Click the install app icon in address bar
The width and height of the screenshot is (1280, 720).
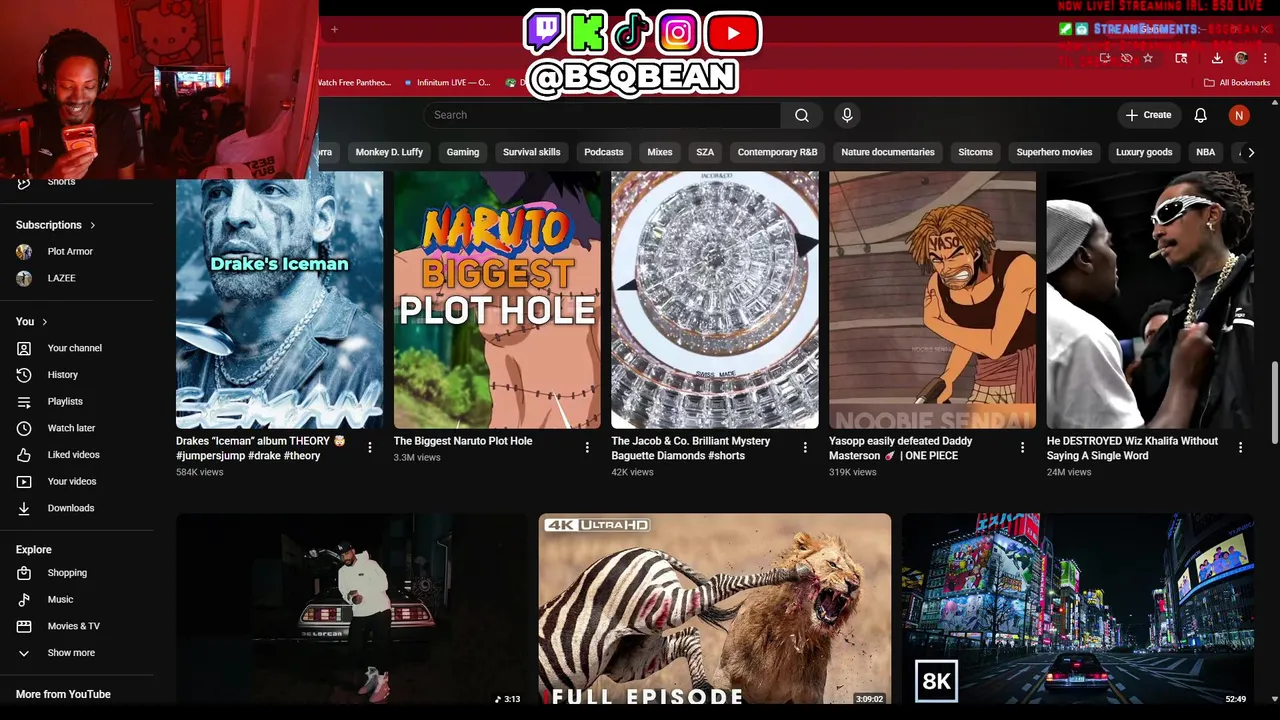[x=1105, y=58]
